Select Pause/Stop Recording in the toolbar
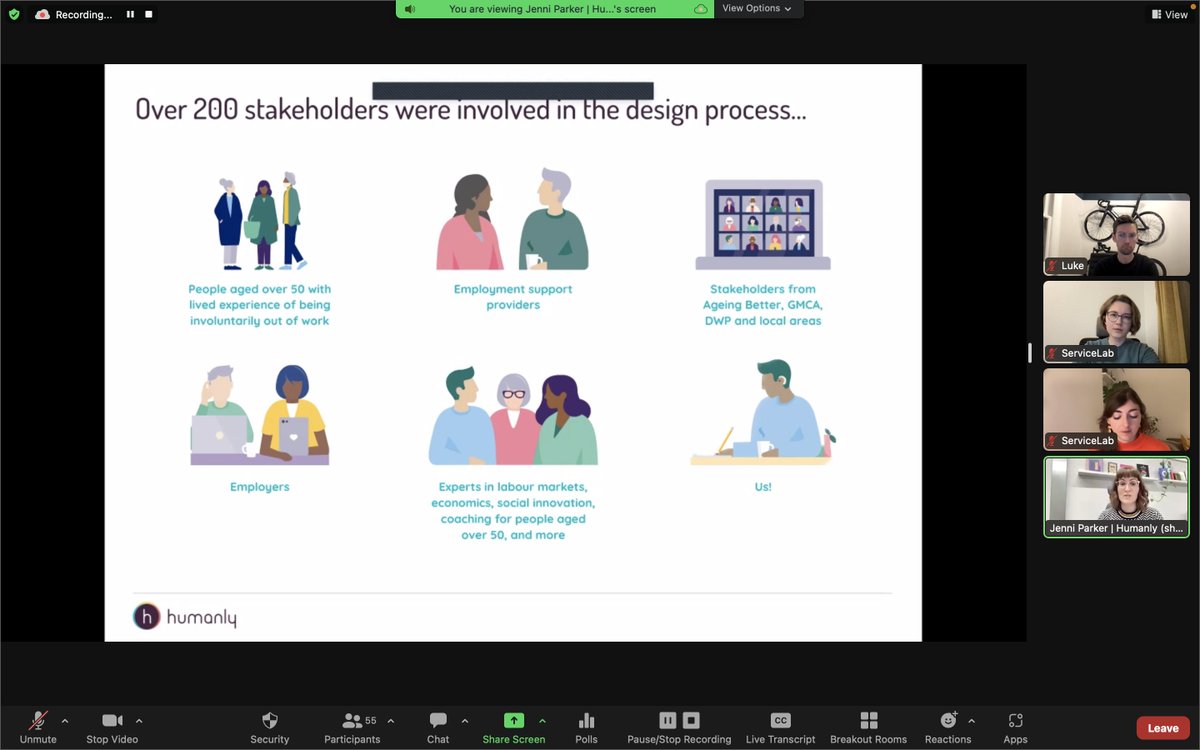1200x750 pixels. pyautogui.click(x=678, y=727)
